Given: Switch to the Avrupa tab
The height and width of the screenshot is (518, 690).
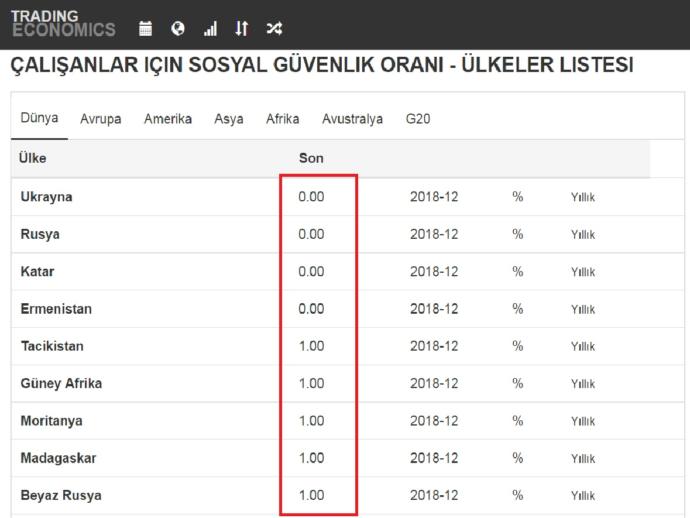Looking at the screenshot, I should click(101, 119).
